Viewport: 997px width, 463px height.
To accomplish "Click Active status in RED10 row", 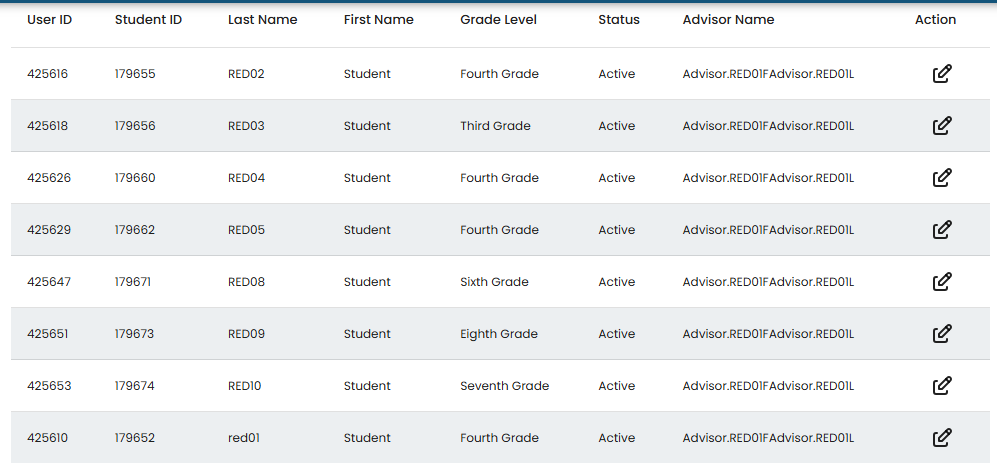I will coord(616,386).
